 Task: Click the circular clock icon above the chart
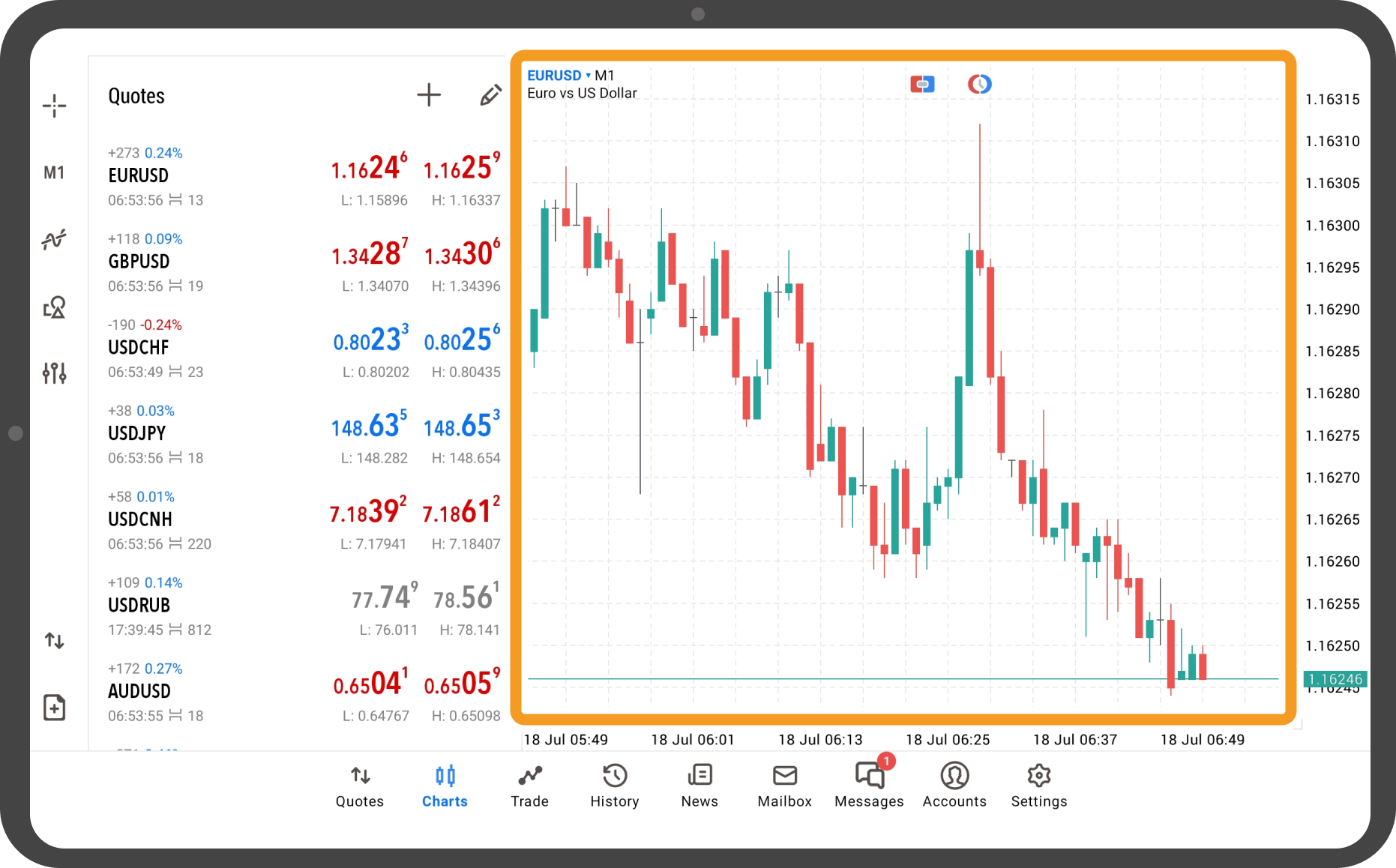[x=979, y=84]
